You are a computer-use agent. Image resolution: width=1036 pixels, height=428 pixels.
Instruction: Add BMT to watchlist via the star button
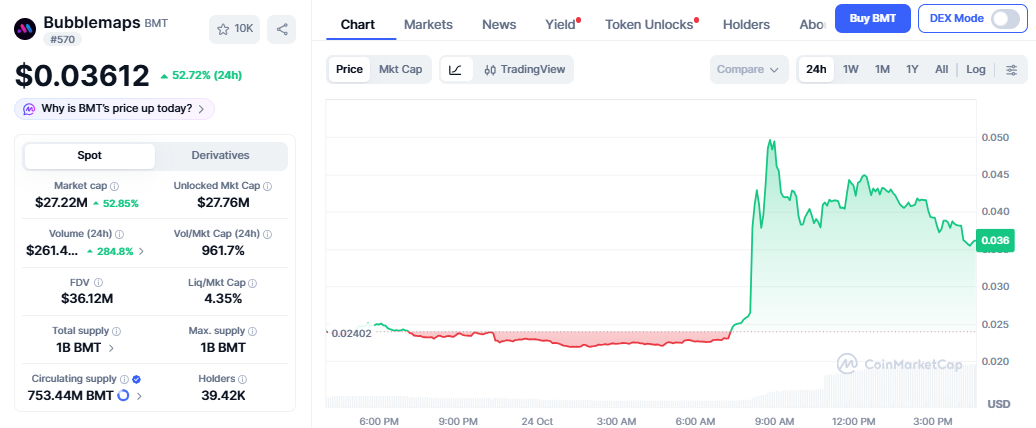[x=235, y=29]
